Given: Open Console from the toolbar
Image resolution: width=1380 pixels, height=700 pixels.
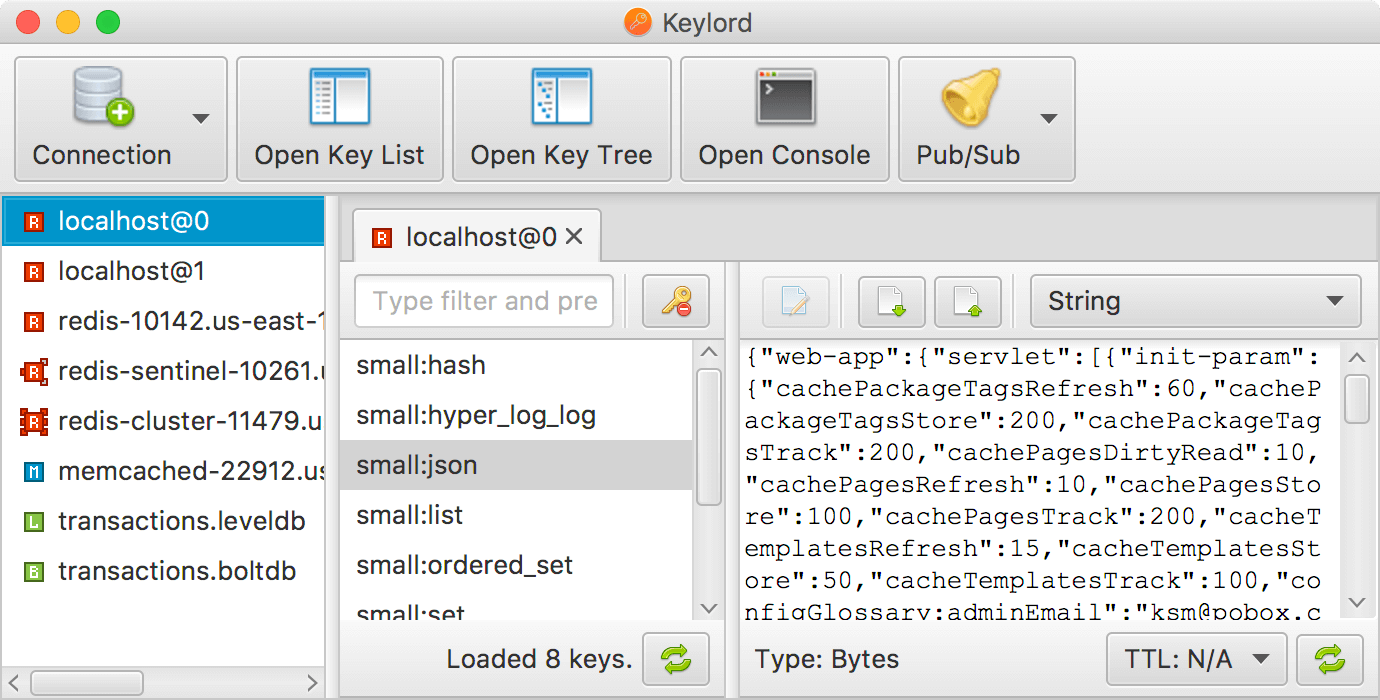Looking at the screenshot, I should click(x=785, y=119).
